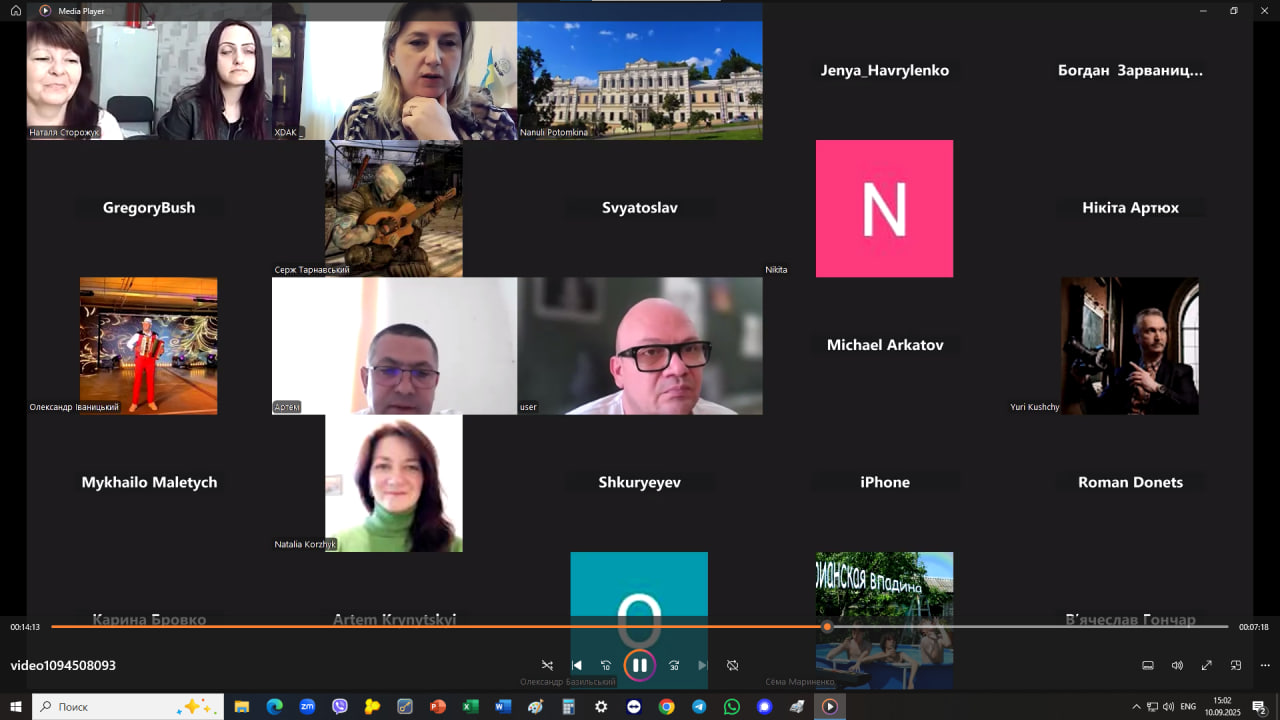The height and width of the screenshot is (720, 1280).
Task: Click Nanuli Potomkina building tile
Action: pyautogui.click(x=640, y=71)
